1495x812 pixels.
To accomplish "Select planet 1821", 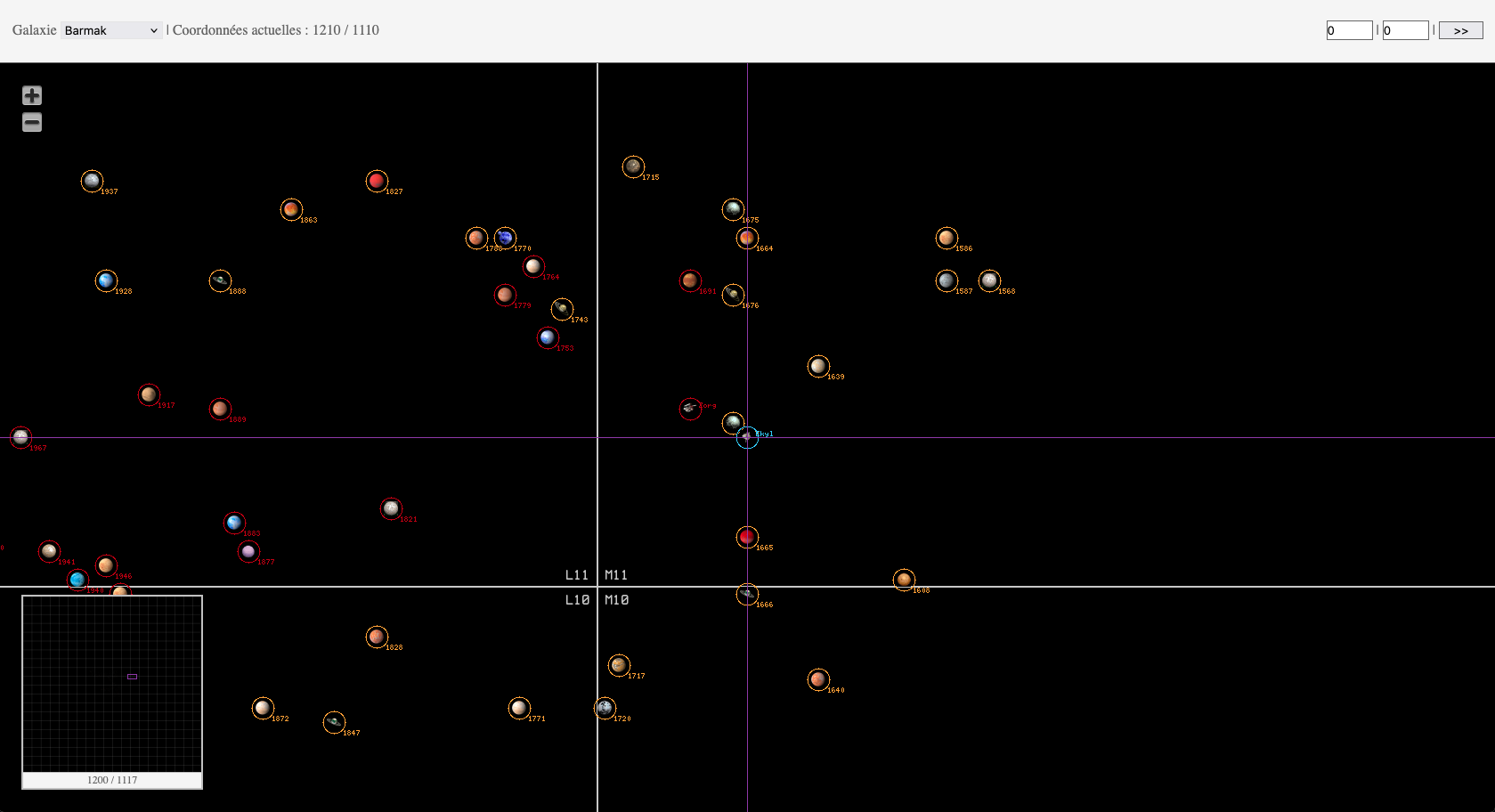I will point(391,508).
